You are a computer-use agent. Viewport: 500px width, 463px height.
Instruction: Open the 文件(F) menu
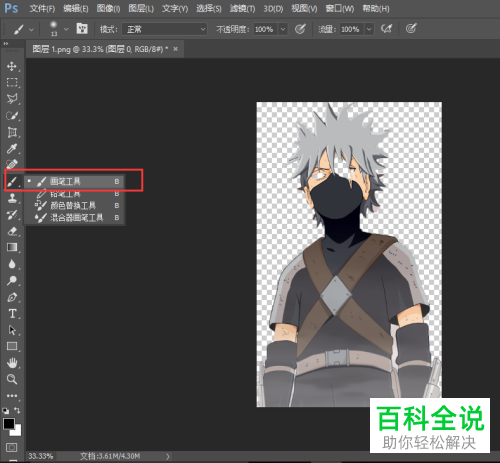pyautogui.click(x=42, y=9)
